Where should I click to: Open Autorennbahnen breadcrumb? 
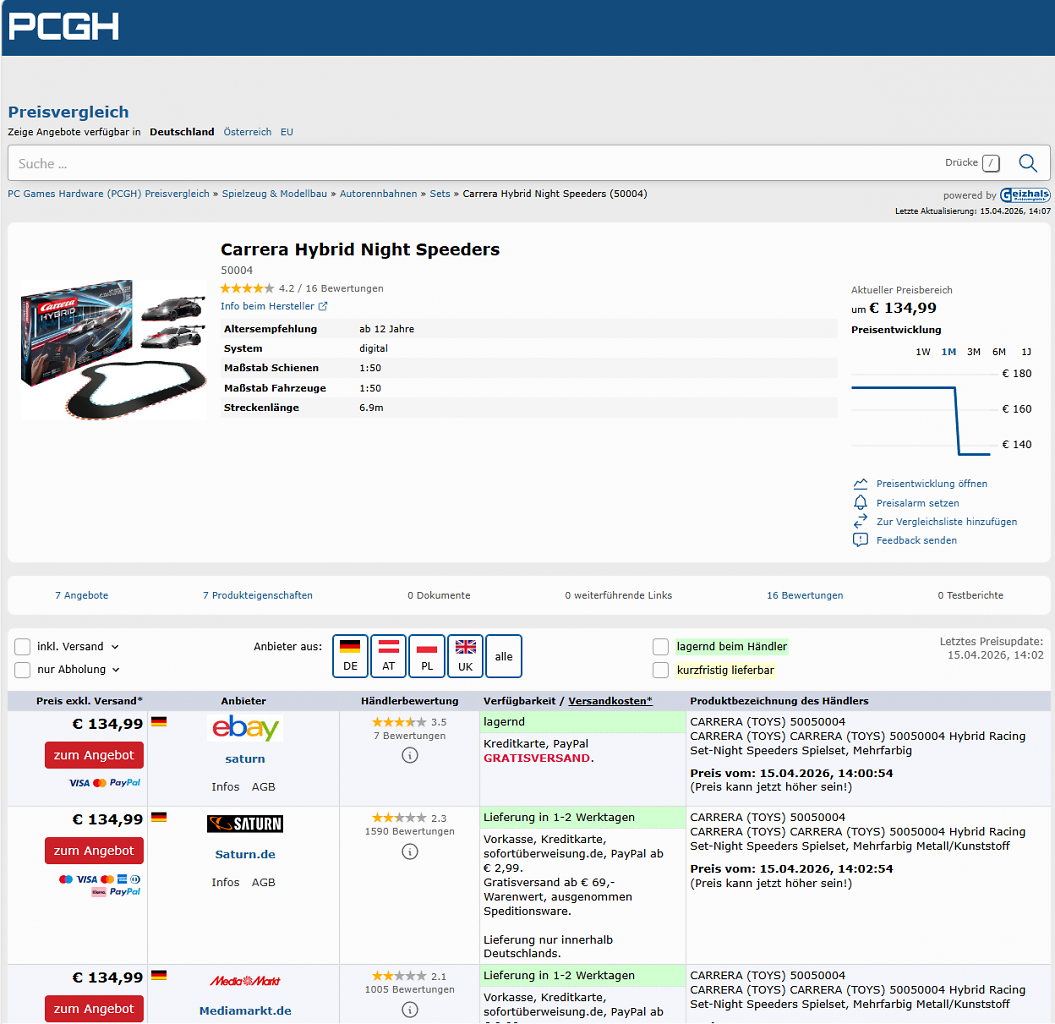378,194
